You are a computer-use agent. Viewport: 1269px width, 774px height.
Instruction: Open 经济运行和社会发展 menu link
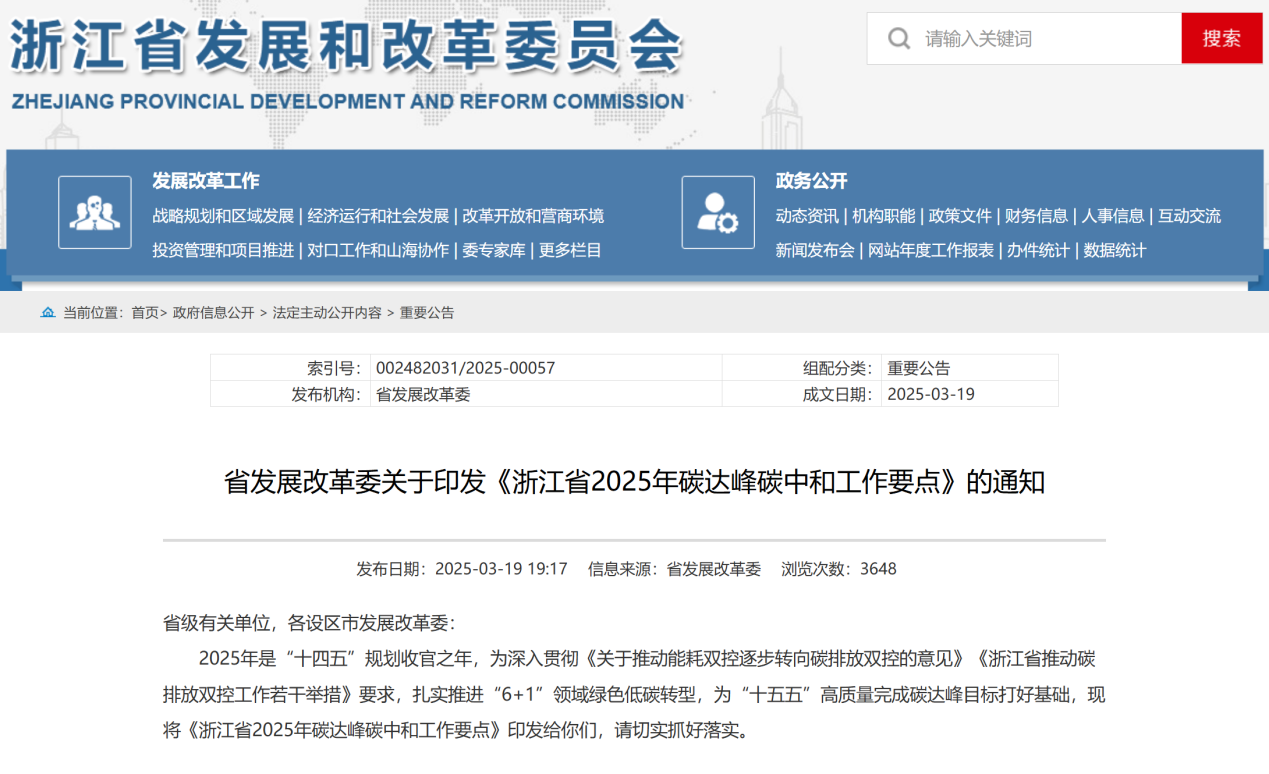pyautogui.click(x=378, y=216)
